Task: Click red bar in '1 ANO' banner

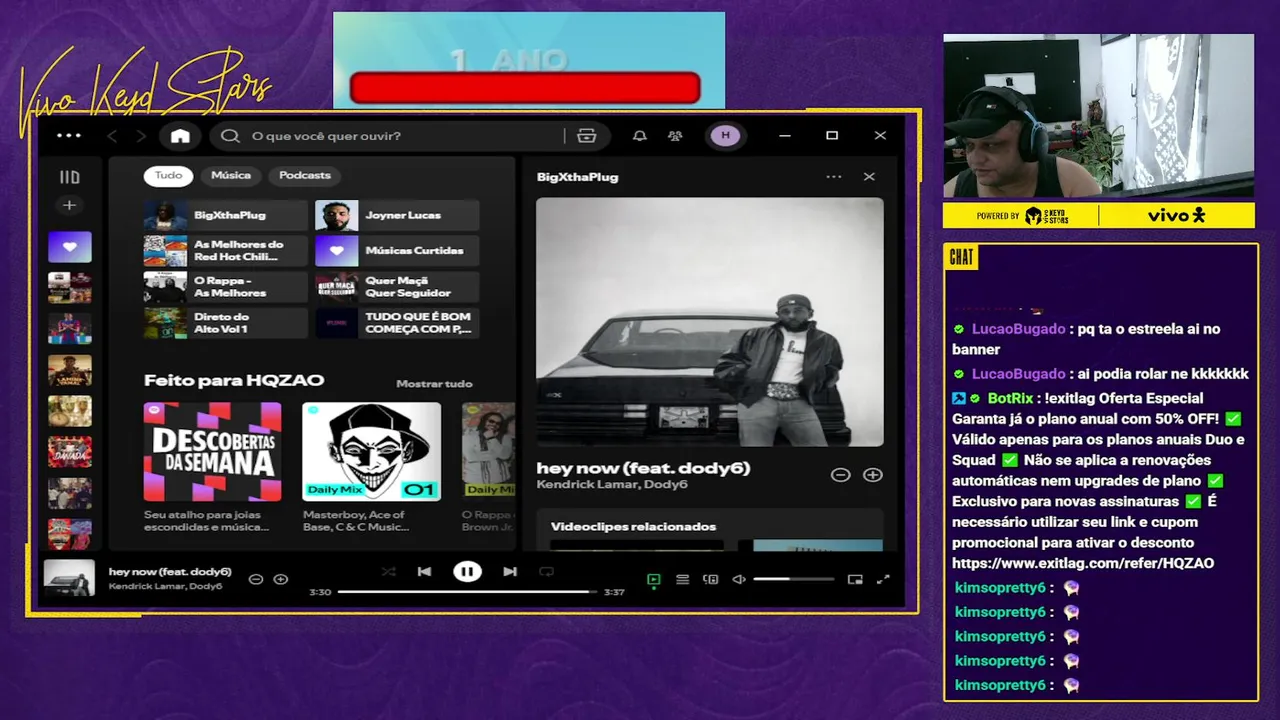Action: (525, 88)
